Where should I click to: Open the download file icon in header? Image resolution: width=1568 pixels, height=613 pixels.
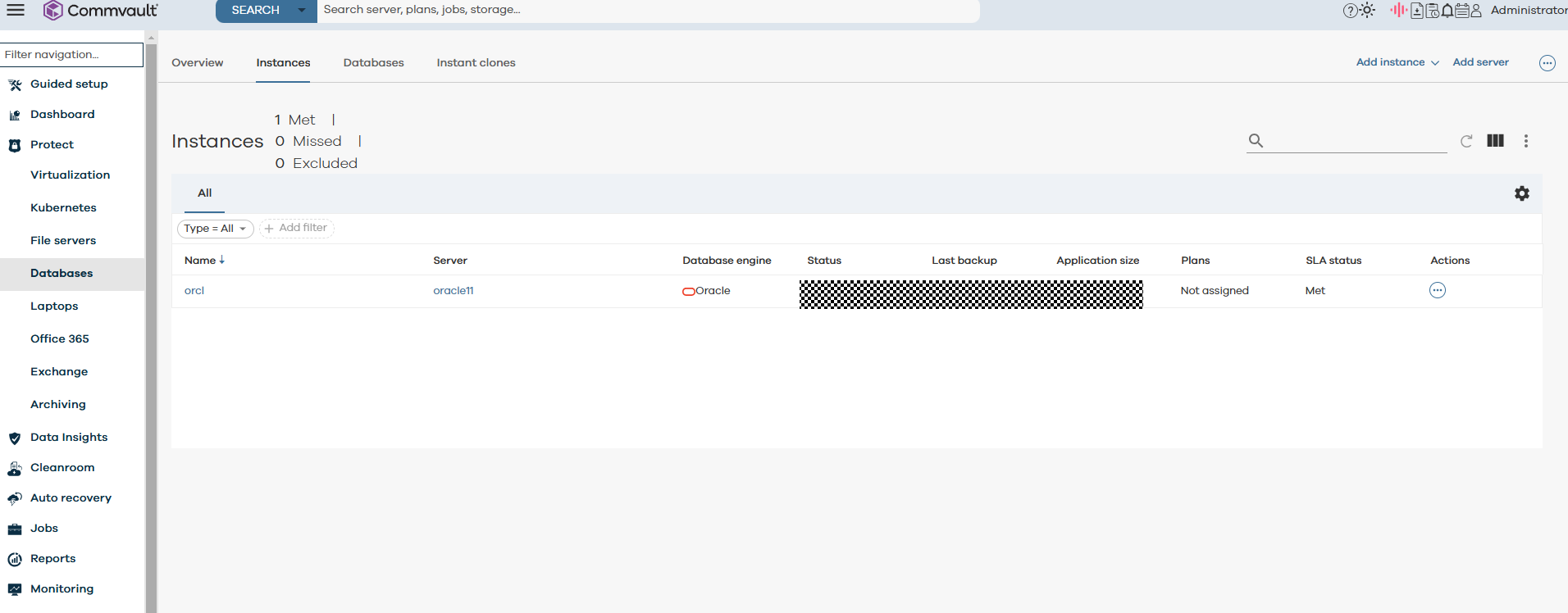(x=1417, y=11)
